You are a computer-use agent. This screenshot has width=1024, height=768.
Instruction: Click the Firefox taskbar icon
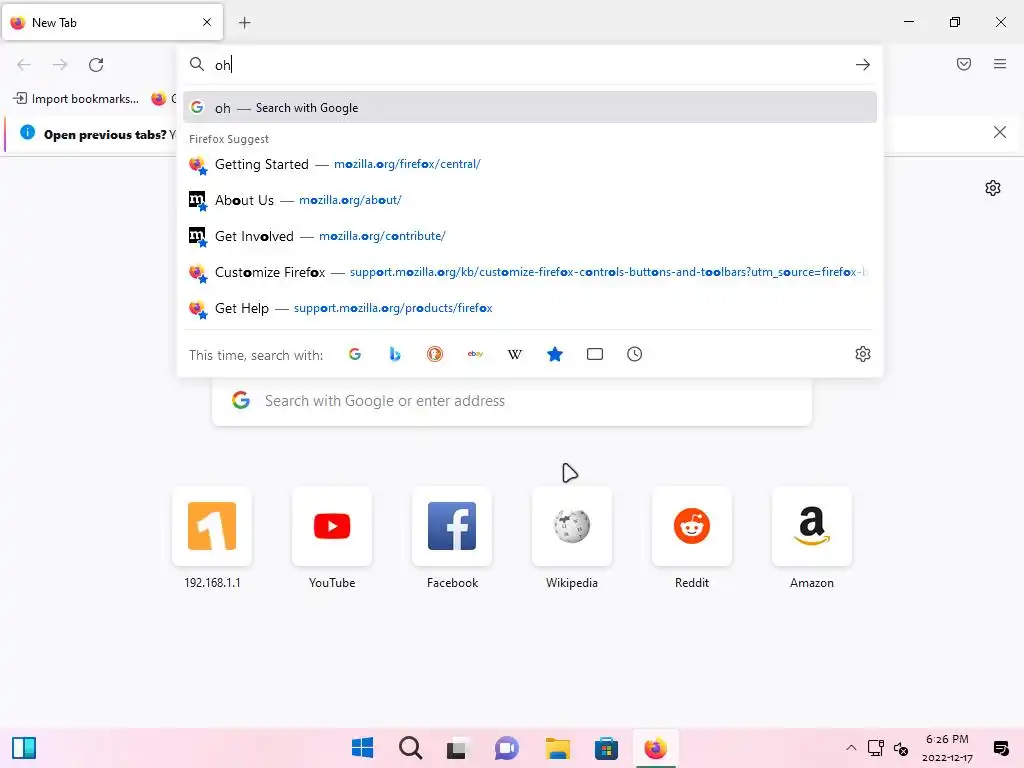655,748
